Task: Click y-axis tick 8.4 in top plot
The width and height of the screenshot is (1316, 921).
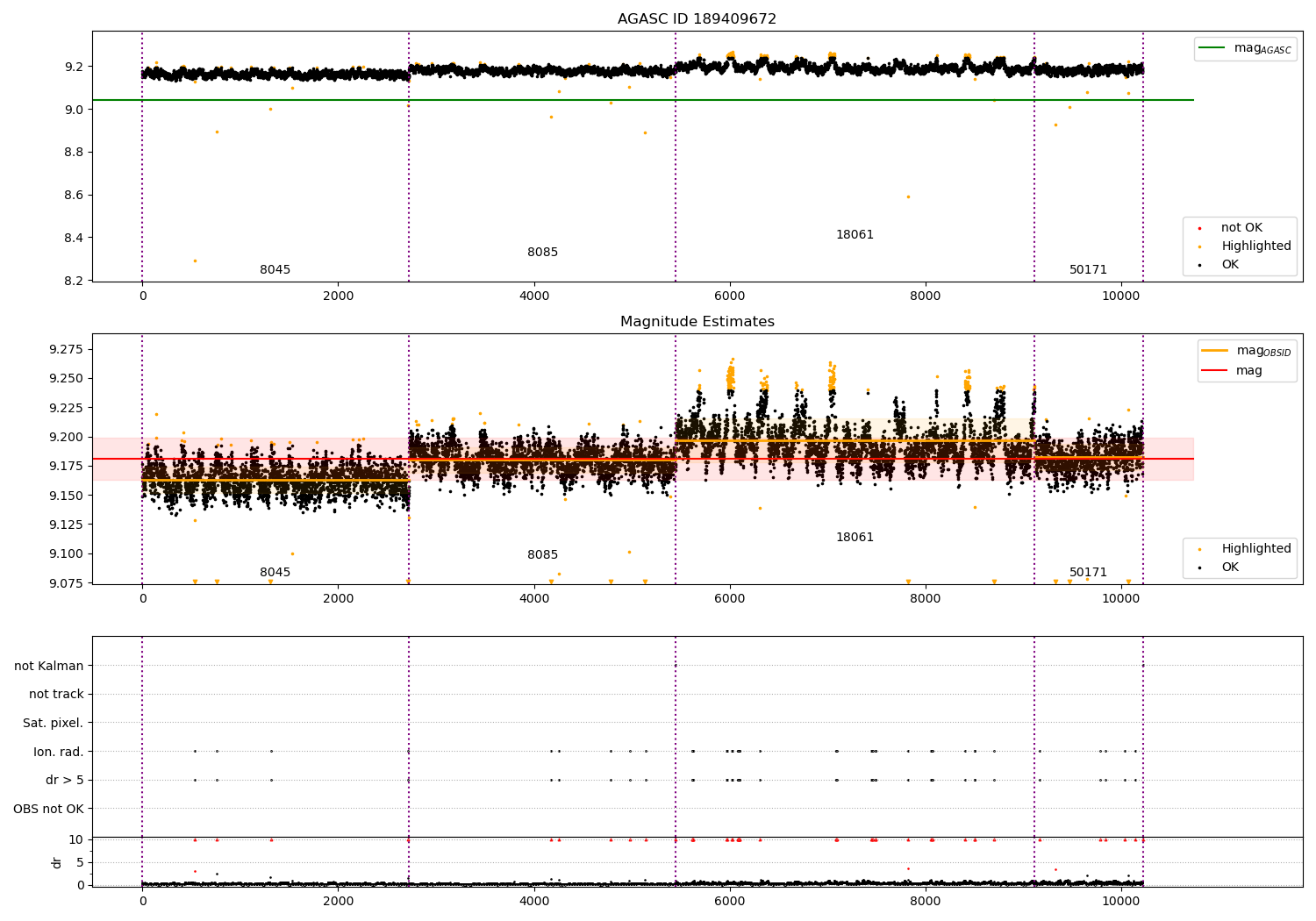Action: (x=75, y=238)
